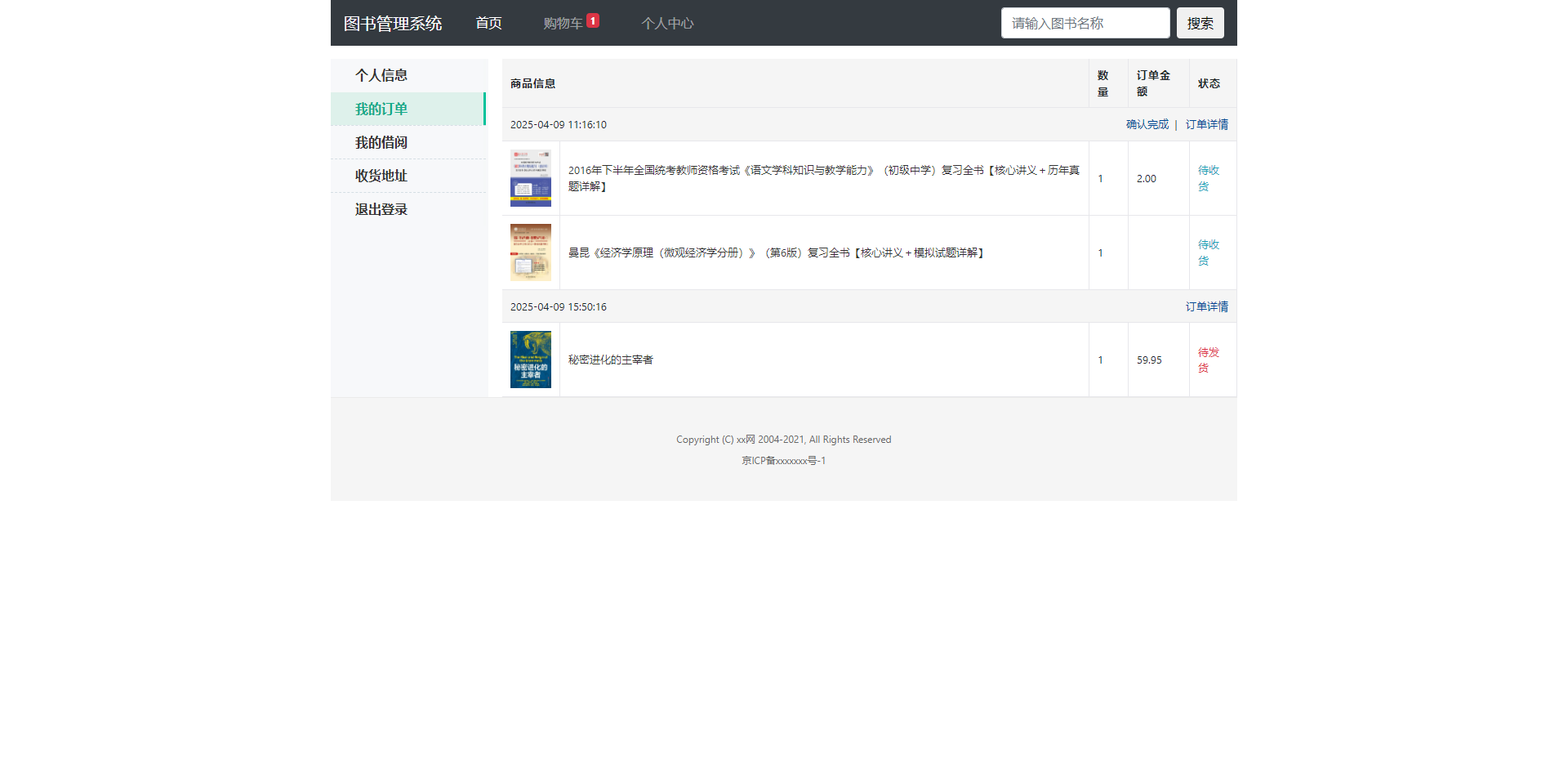Click the copyright line in the footer
The width and height of the screenshot is (1568, 764).
click(x=784, y=440)
